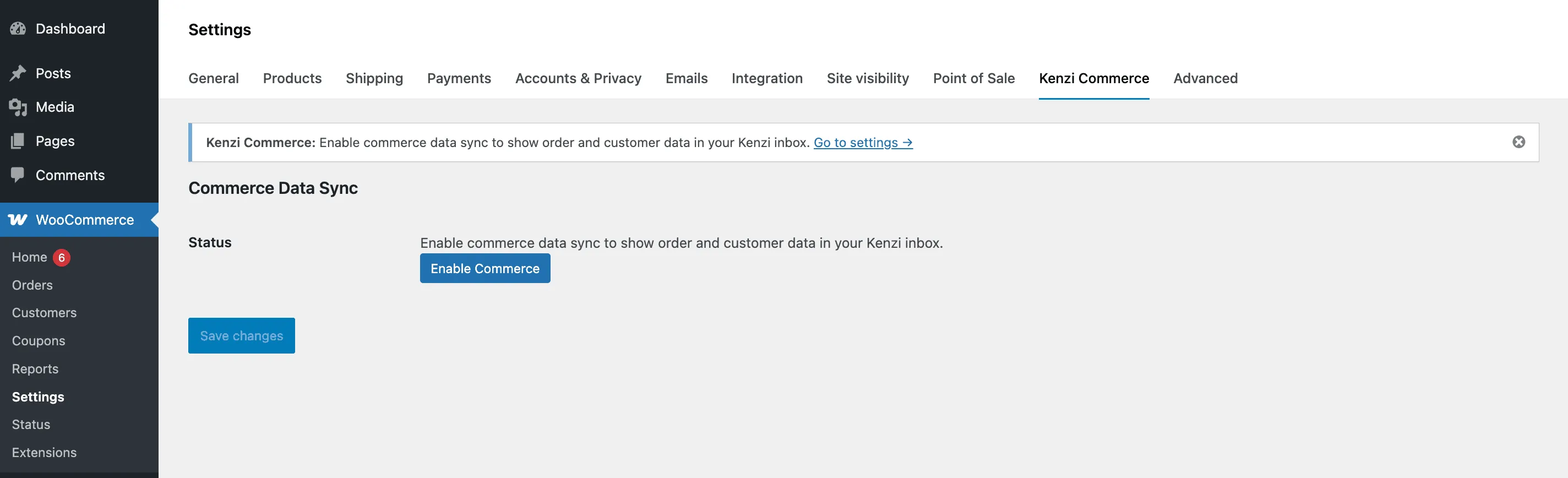
Task: Click the Pages document icon
Action: (x=18, y=142)
